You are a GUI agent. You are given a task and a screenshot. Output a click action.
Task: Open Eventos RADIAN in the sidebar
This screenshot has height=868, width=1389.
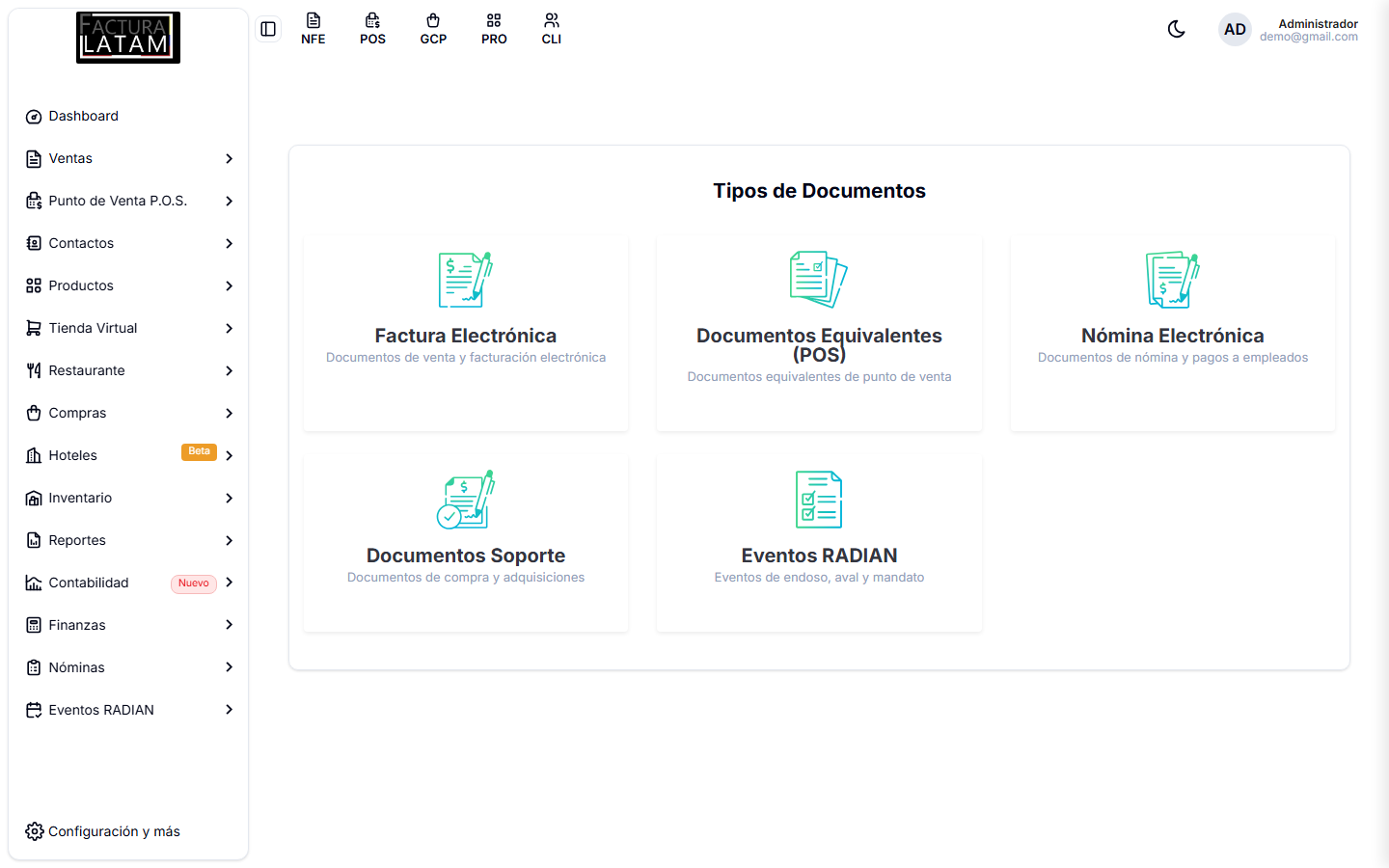point(129,710)
